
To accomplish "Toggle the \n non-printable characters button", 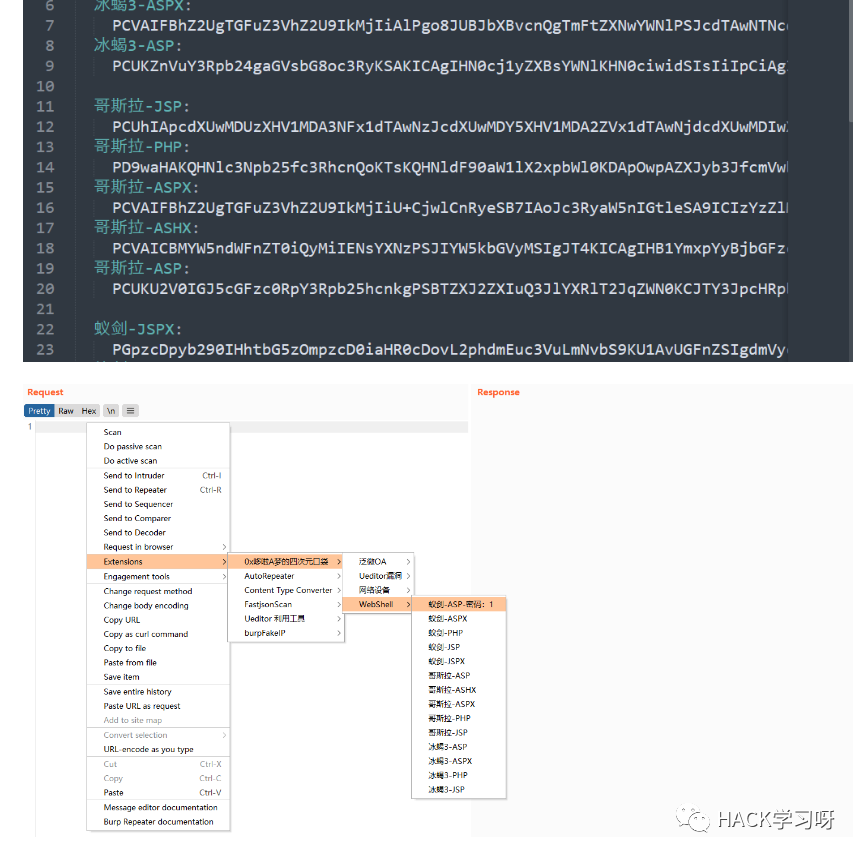I will point(111,411).
